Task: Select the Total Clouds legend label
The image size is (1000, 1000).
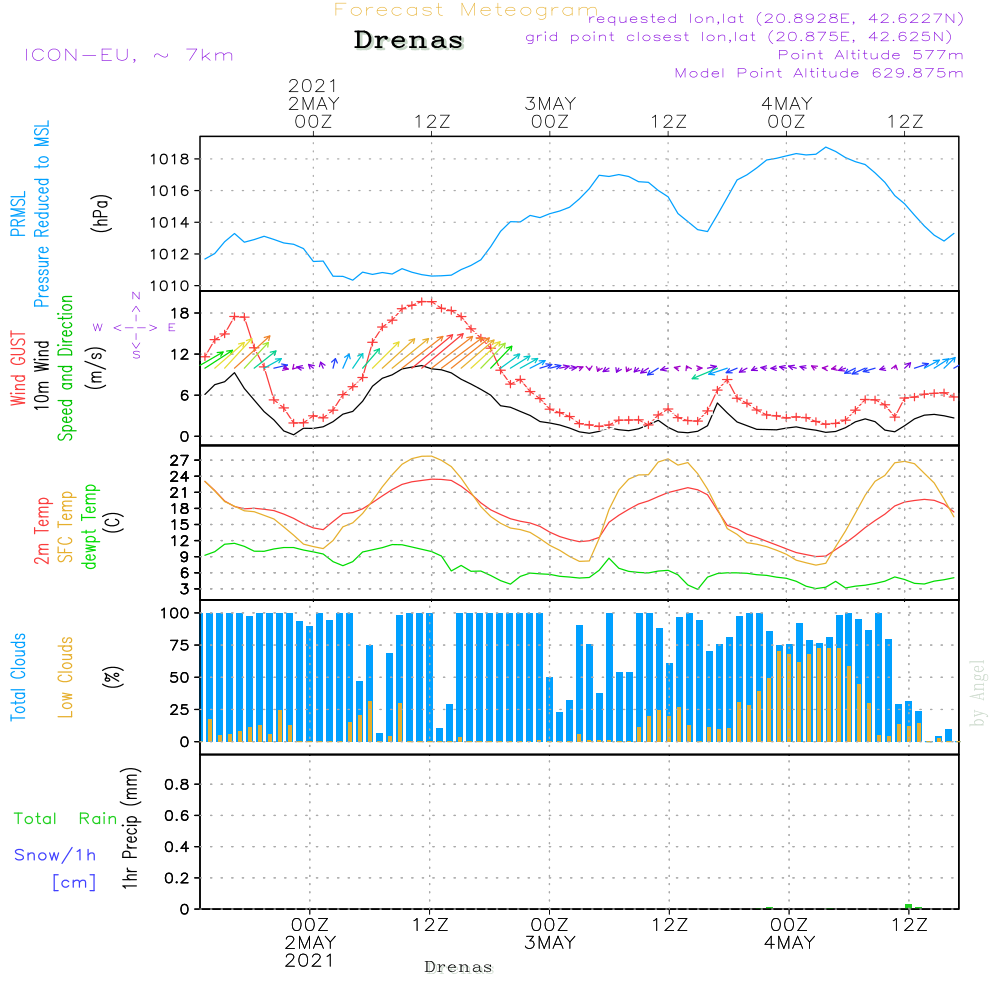Action: 17,677
